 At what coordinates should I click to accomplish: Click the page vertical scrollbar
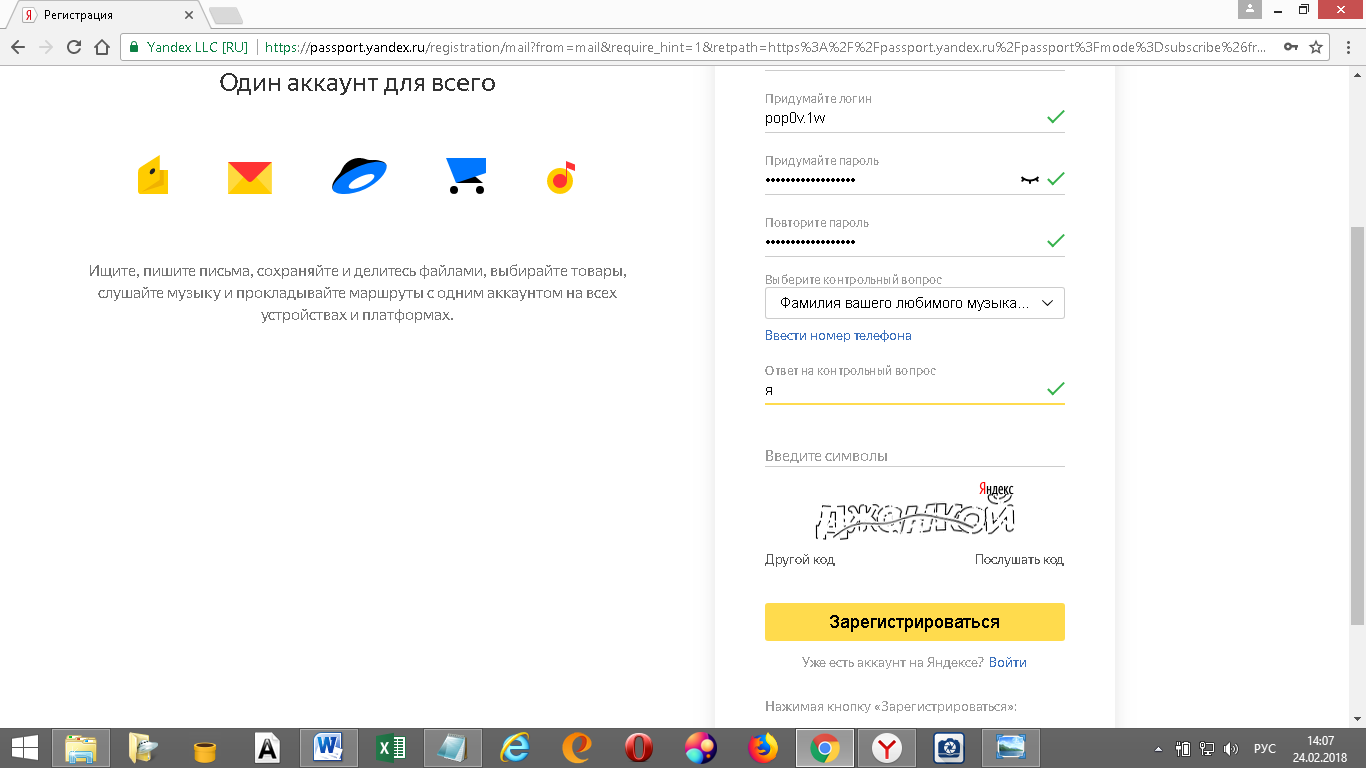coord(1357,420)
